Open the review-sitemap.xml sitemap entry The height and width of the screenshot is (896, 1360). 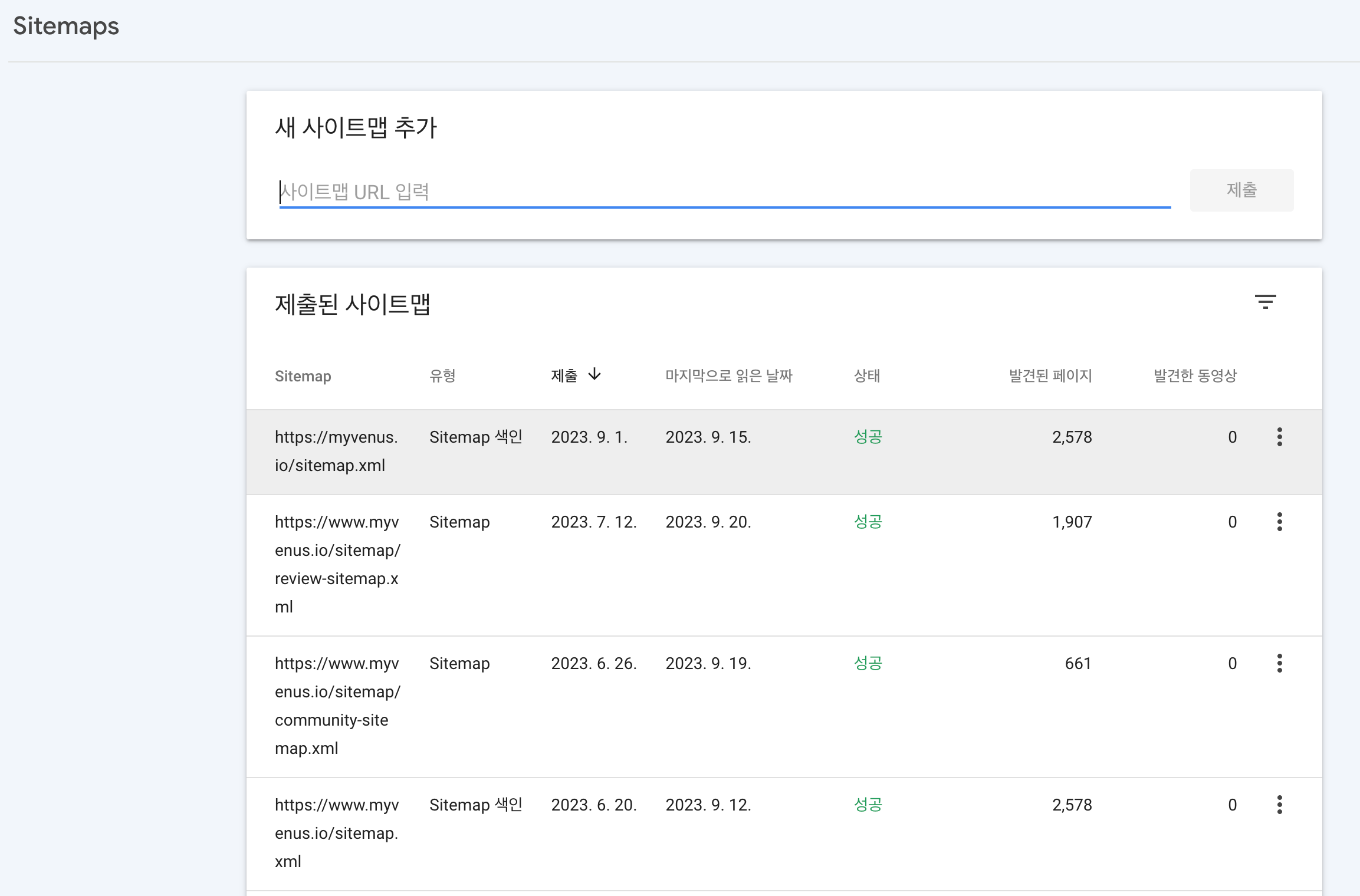pos(337,564)
